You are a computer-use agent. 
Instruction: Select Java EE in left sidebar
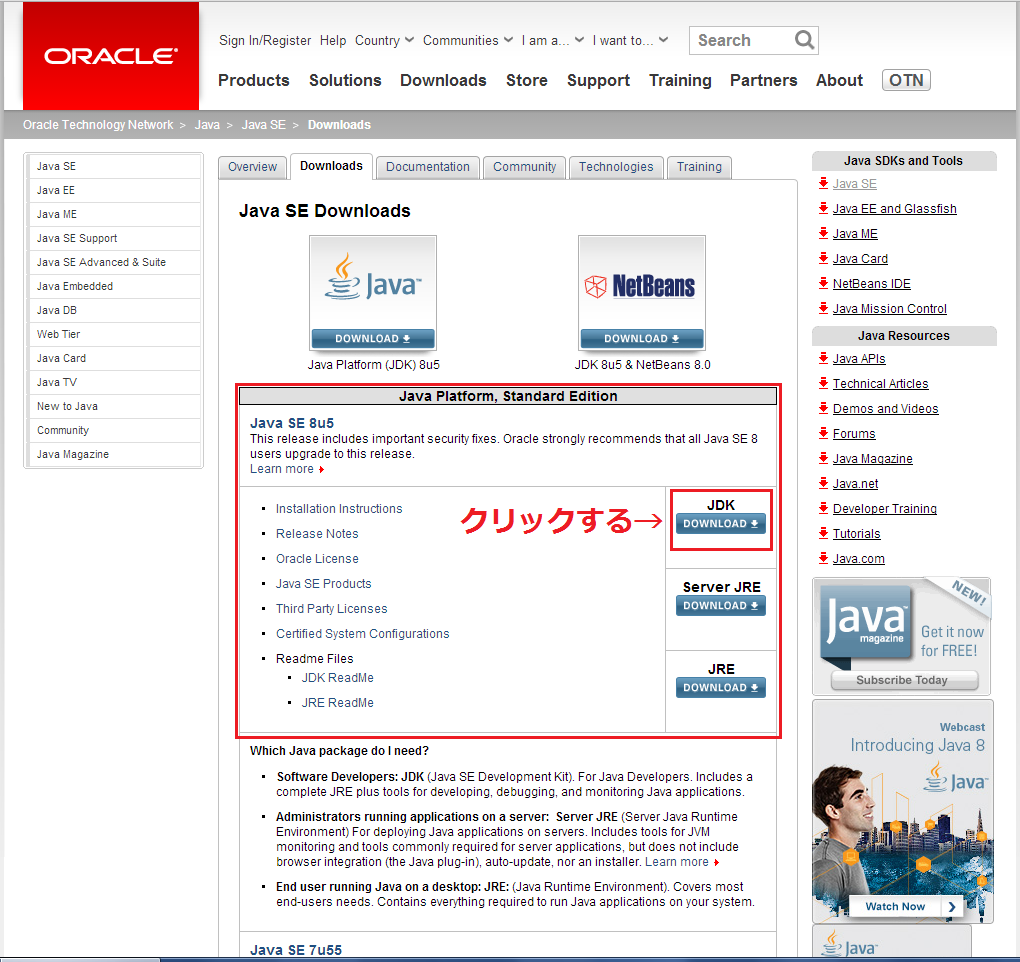tap(114, 191)
